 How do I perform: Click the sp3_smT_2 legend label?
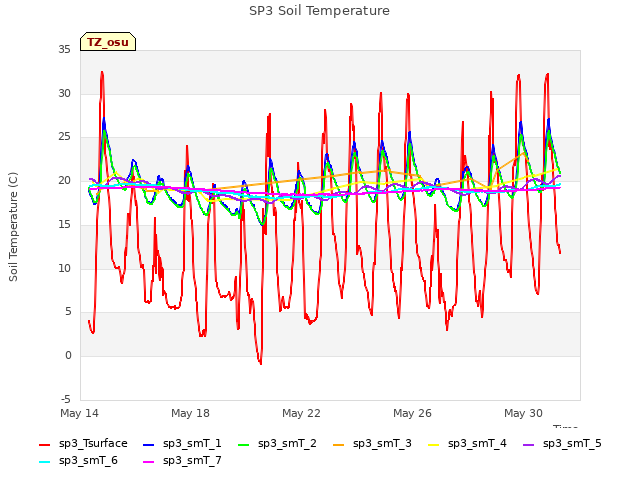coord(287,444)
